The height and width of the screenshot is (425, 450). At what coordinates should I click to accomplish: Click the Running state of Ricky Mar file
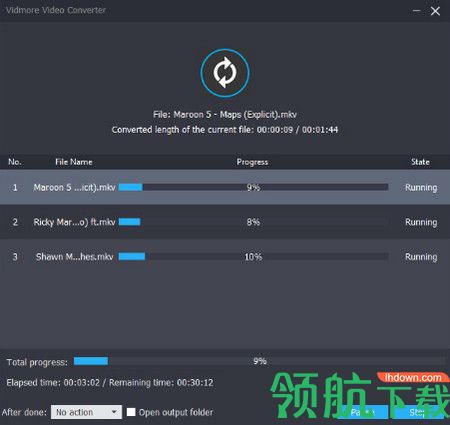(421, 222)
